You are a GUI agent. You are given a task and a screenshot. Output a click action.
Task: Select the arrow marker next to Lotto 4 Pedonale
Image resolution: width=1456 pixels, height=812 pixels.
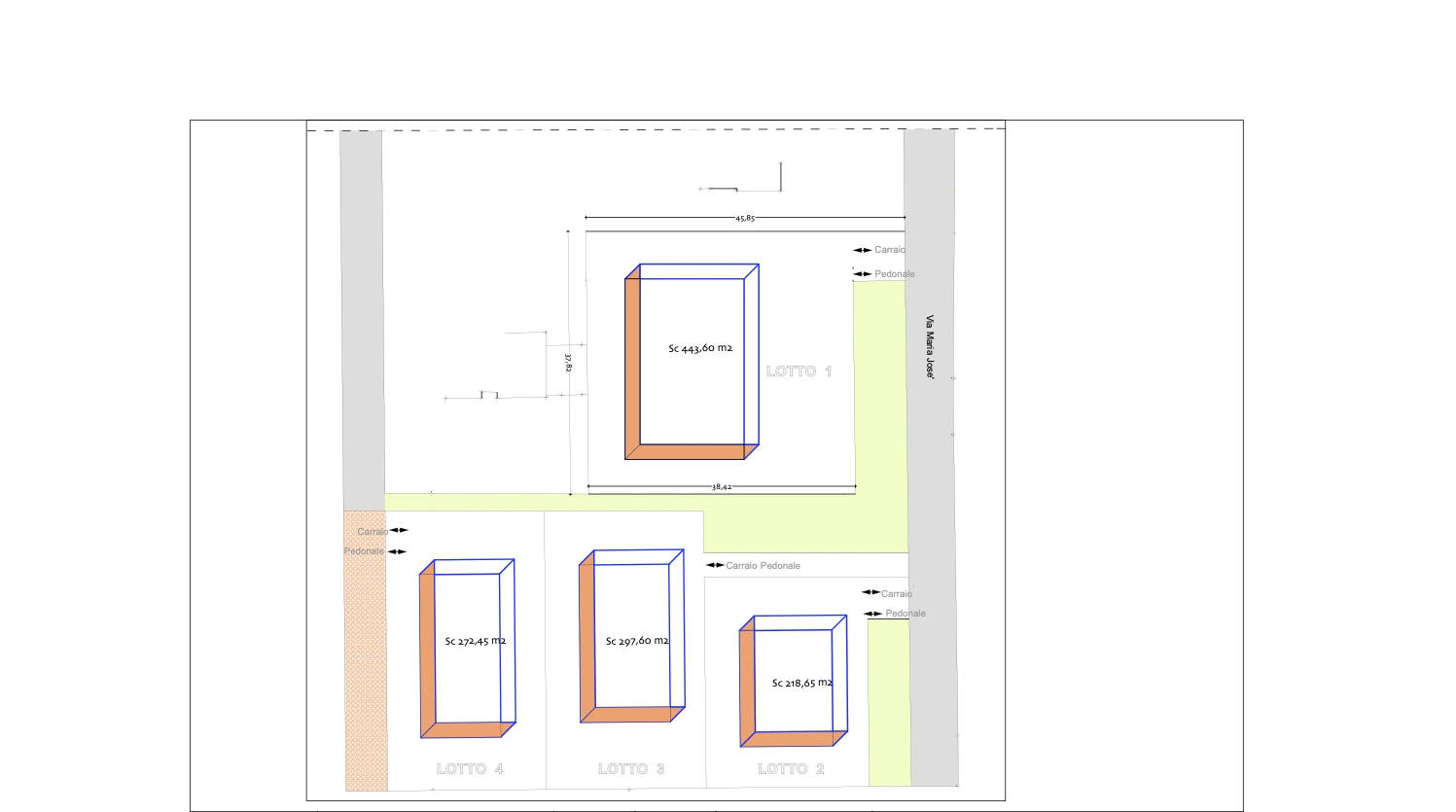tap(397, 551)
